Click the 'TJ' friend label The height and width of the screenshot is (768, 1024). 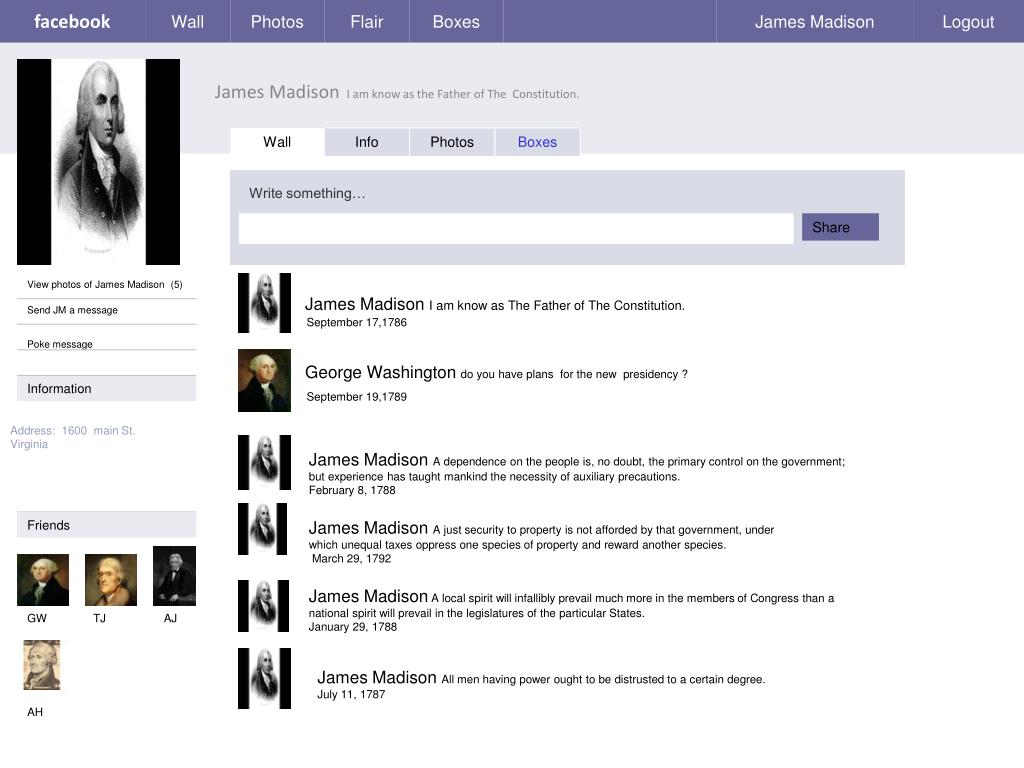pyautogui.click(x=99, y=618)
